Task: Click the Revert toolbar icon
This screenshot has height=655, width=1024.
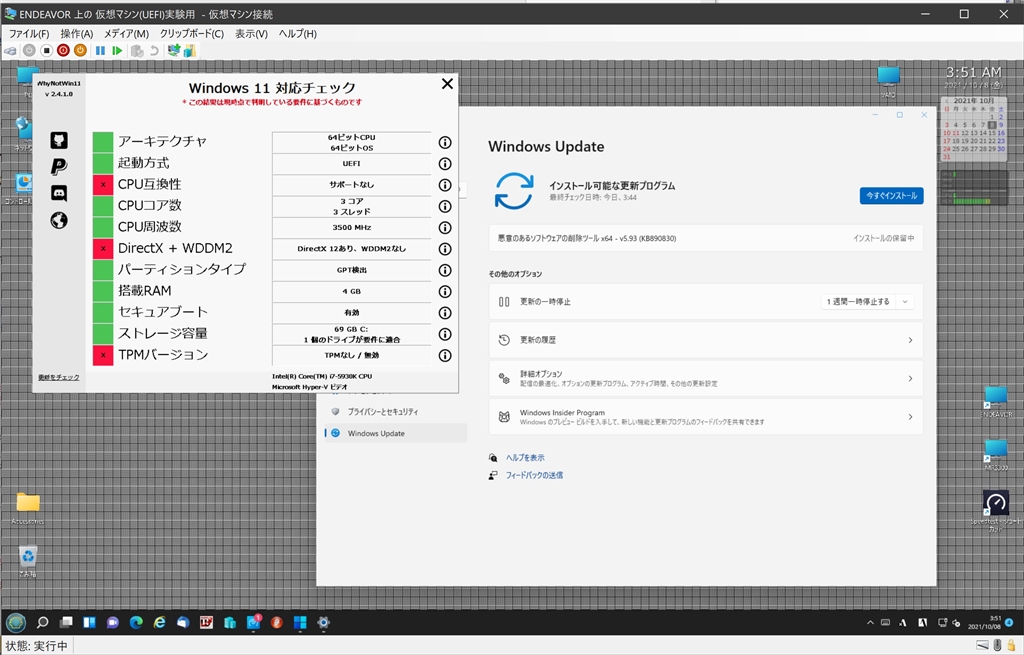Action: click(154, 50)
